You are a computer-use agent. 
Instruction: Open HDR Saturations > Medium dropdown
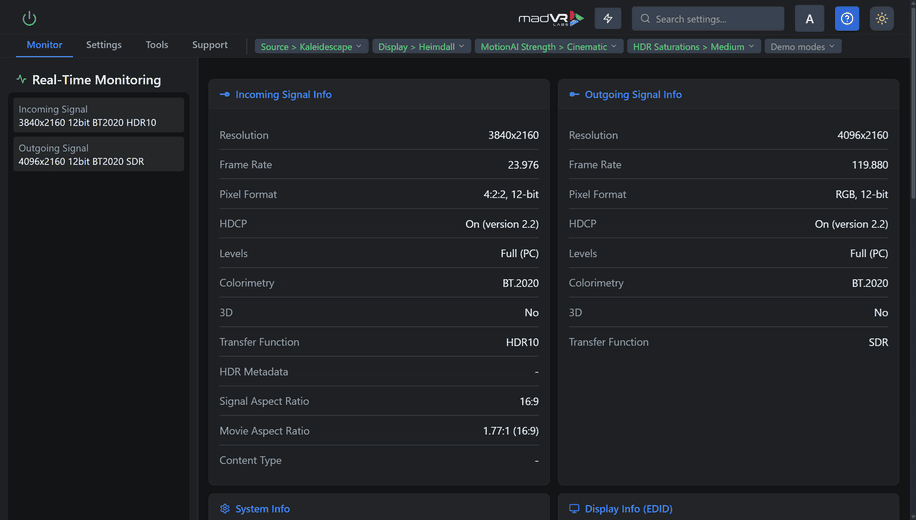click(x=693, y=47)
